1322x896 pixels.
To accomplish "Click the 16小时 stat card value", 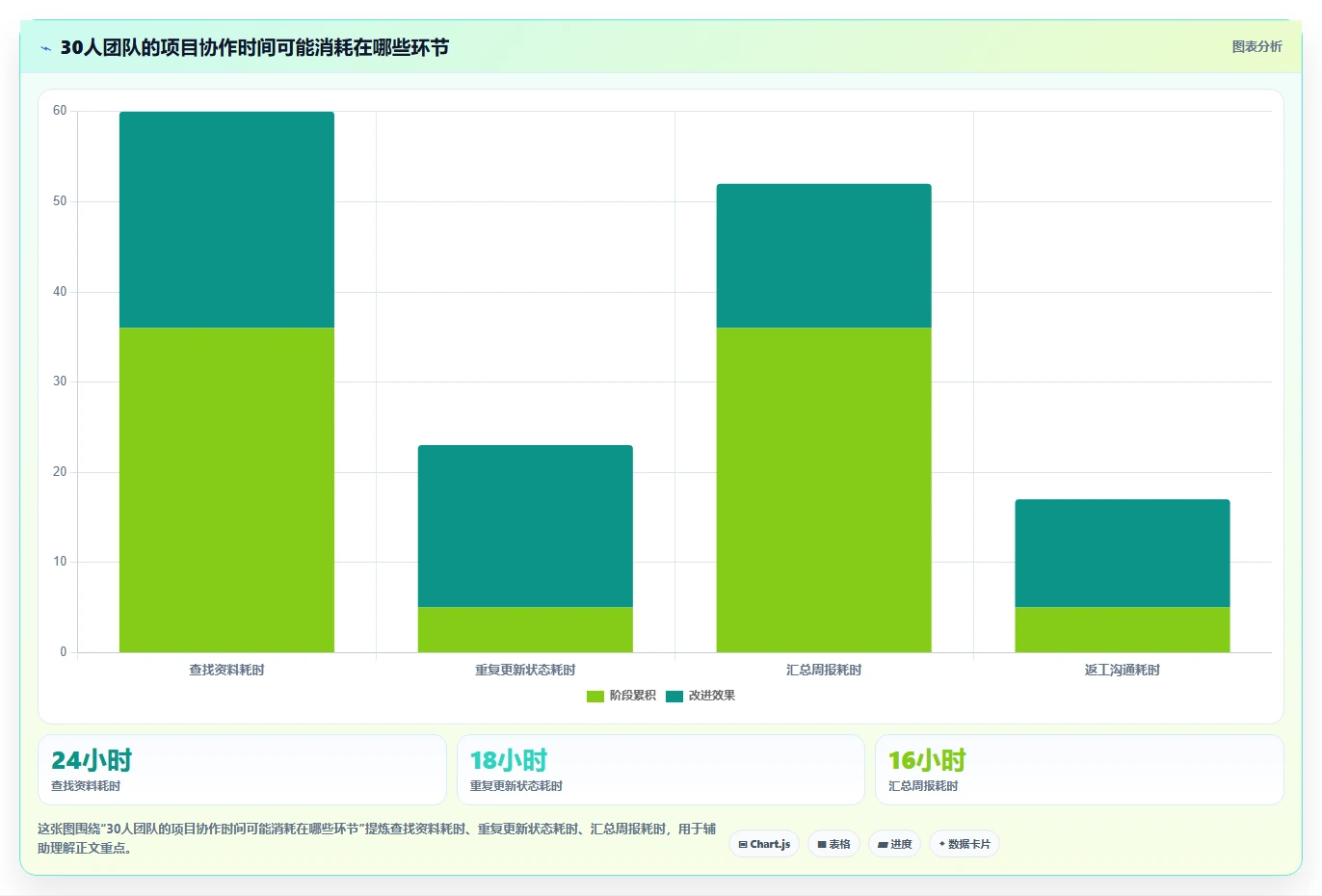I will tap(927, 760).
